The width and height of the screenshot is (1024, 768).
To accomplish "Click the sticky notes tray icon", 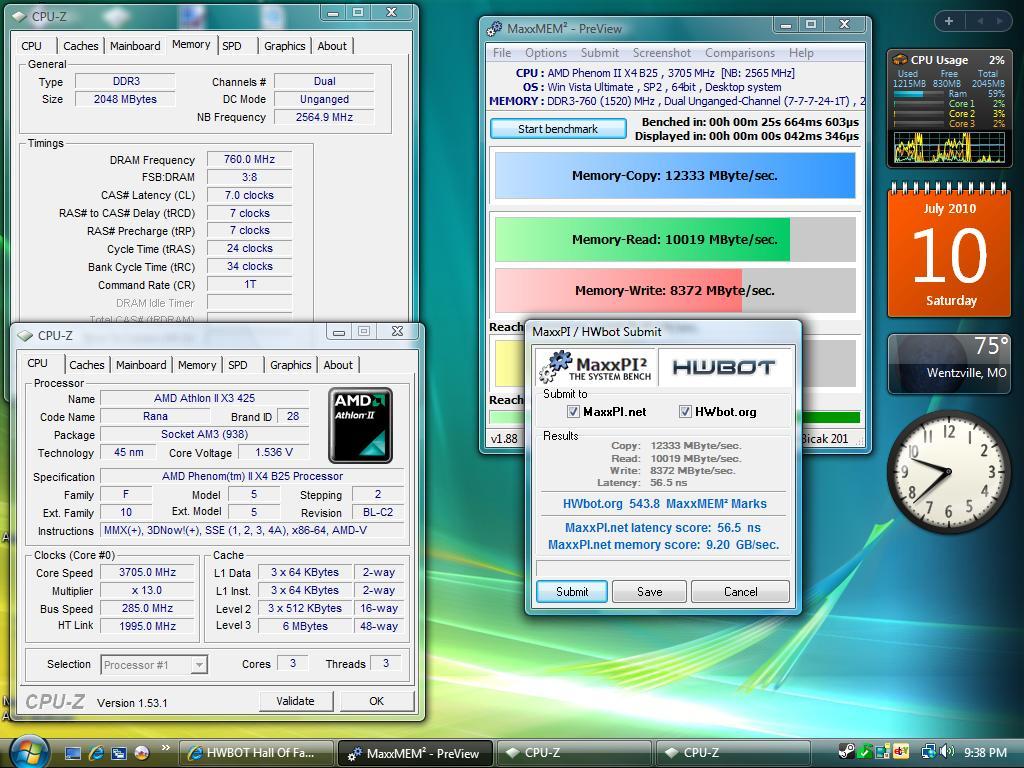I will [x=883, y=752].
